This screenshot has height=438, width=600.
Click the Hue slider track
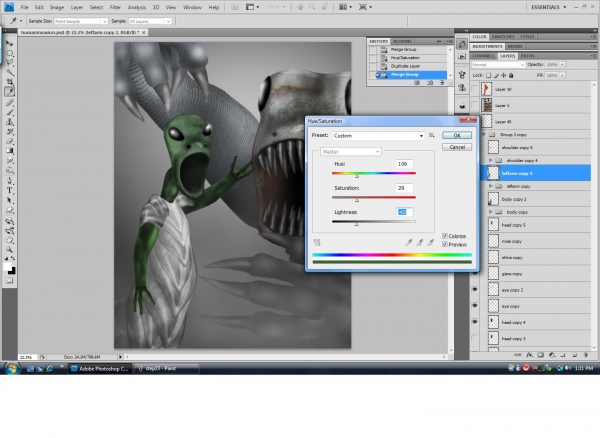pyautogui.click(x=374, y=173)
